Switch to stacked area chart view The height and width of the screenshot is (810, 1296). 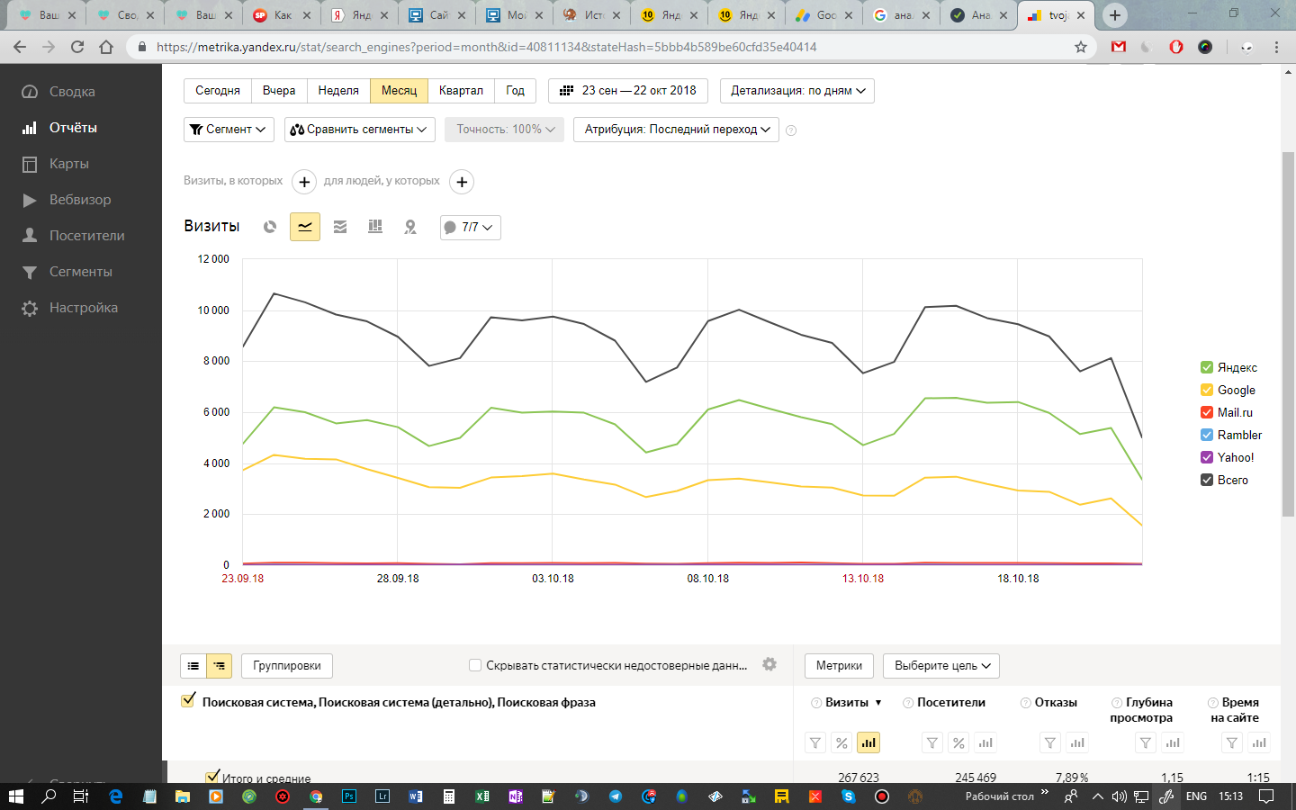point(340,227)
